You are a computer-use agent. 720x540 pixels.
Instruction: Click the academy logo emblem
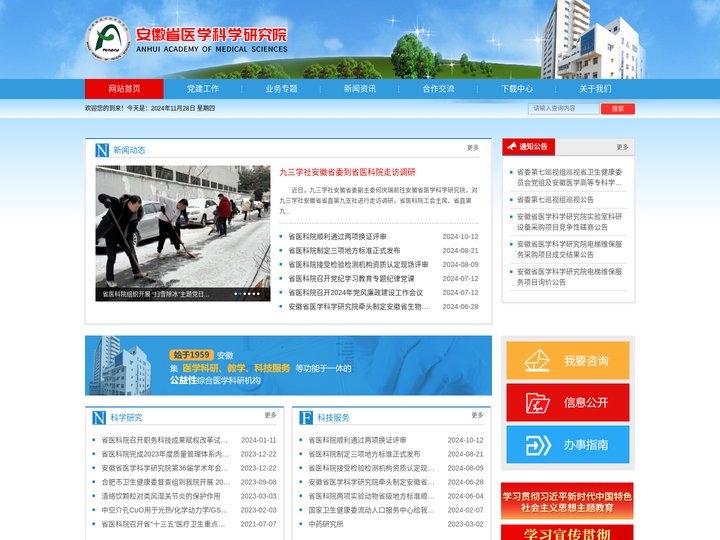point(108,39)
